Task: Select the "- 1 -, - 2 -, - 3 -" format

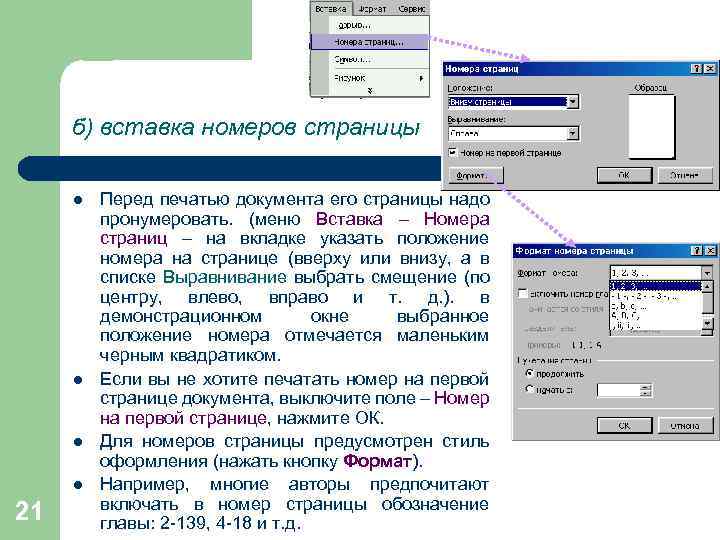Action: coord(655,296)
